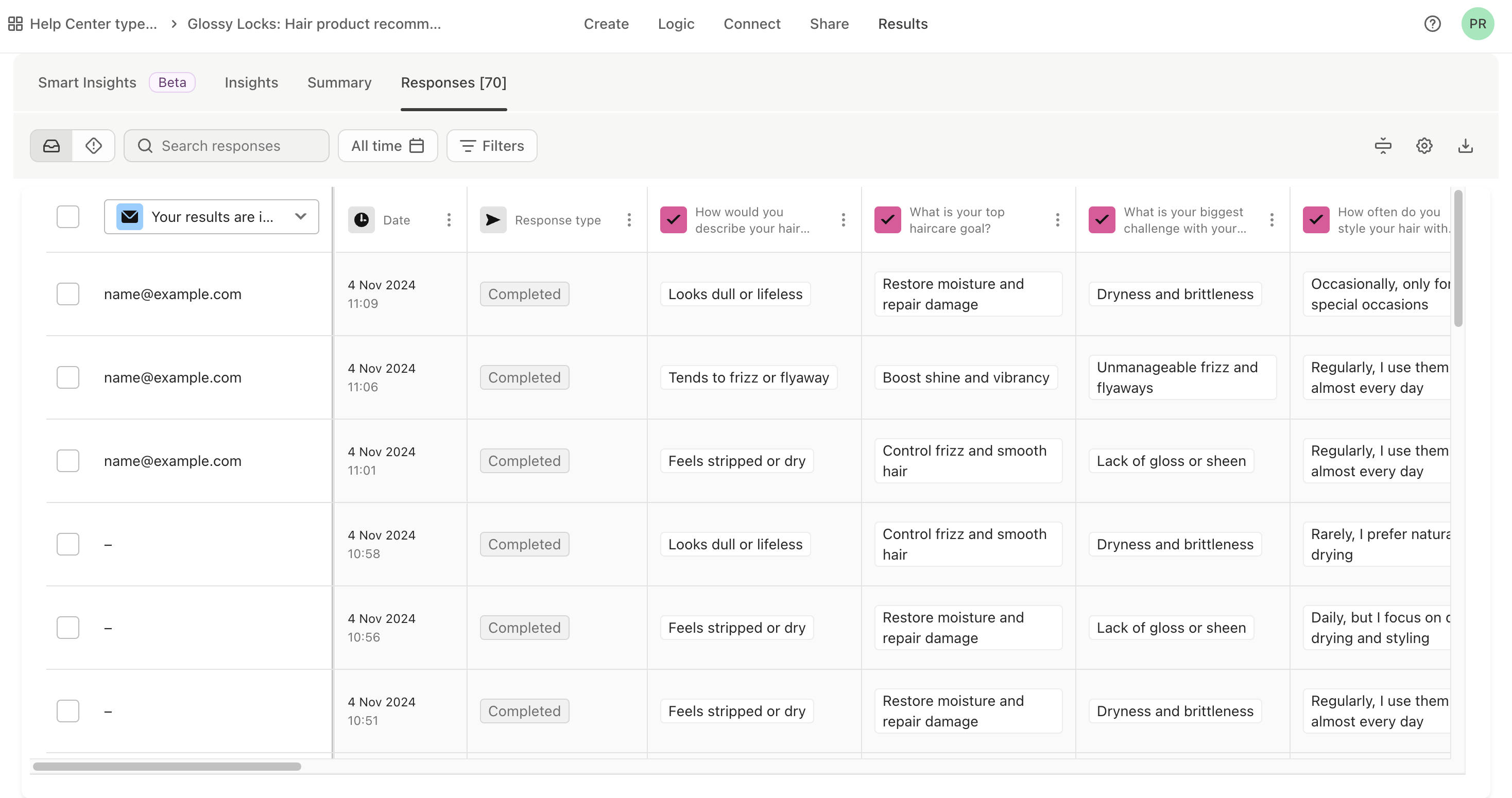
Task: Click 'Dryness and brittleness' in 10:51 row
Action: click(1175, 710)
